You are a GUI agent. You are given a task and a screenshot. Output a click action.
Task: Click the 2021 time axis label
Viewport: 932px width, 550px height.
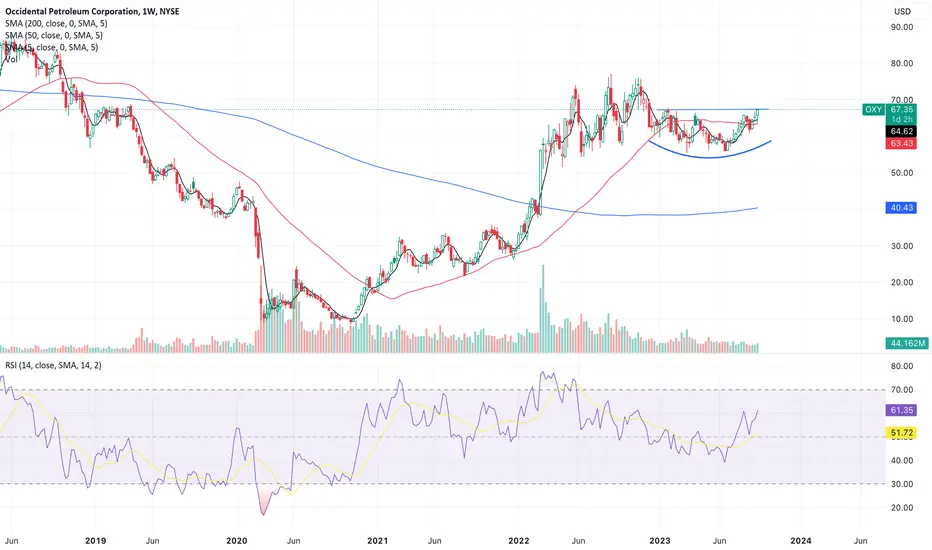(x=377, y=540)
